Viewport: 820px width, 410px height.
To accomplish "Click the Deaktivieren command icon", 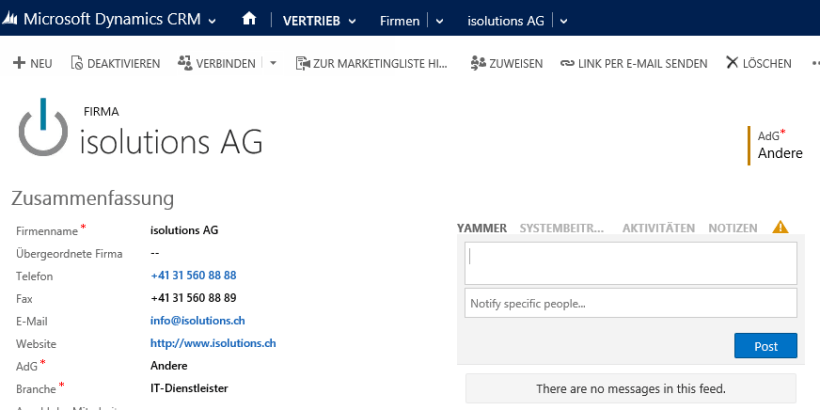I will (x=77, y=63).
